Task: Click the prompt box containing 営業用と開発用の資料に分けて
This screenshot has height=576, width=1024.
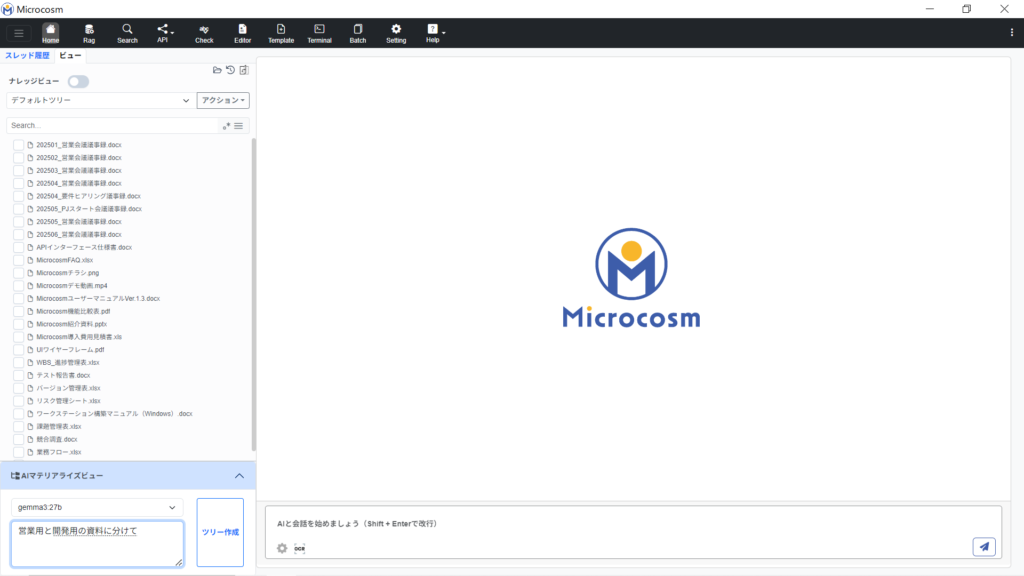Action: [97, 543]
